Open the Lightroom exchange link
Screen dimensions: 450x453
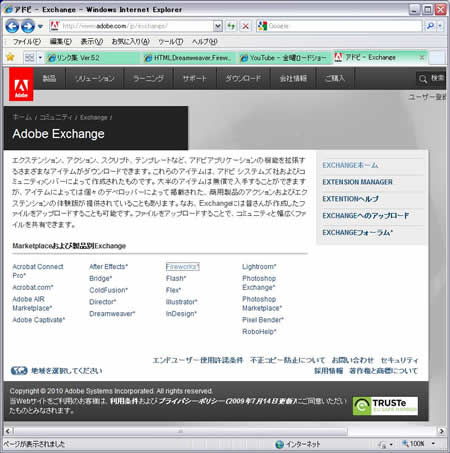click(x=259, y=267)
